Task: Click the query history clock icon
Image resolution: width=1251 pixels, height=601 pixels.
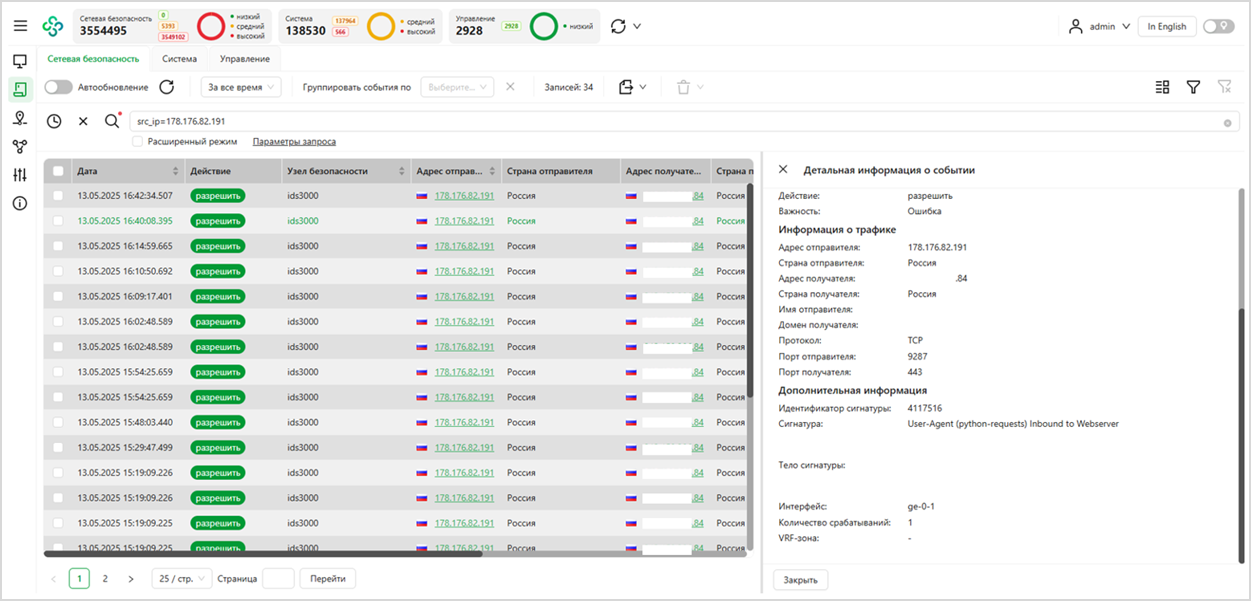Action: point(54,121)
